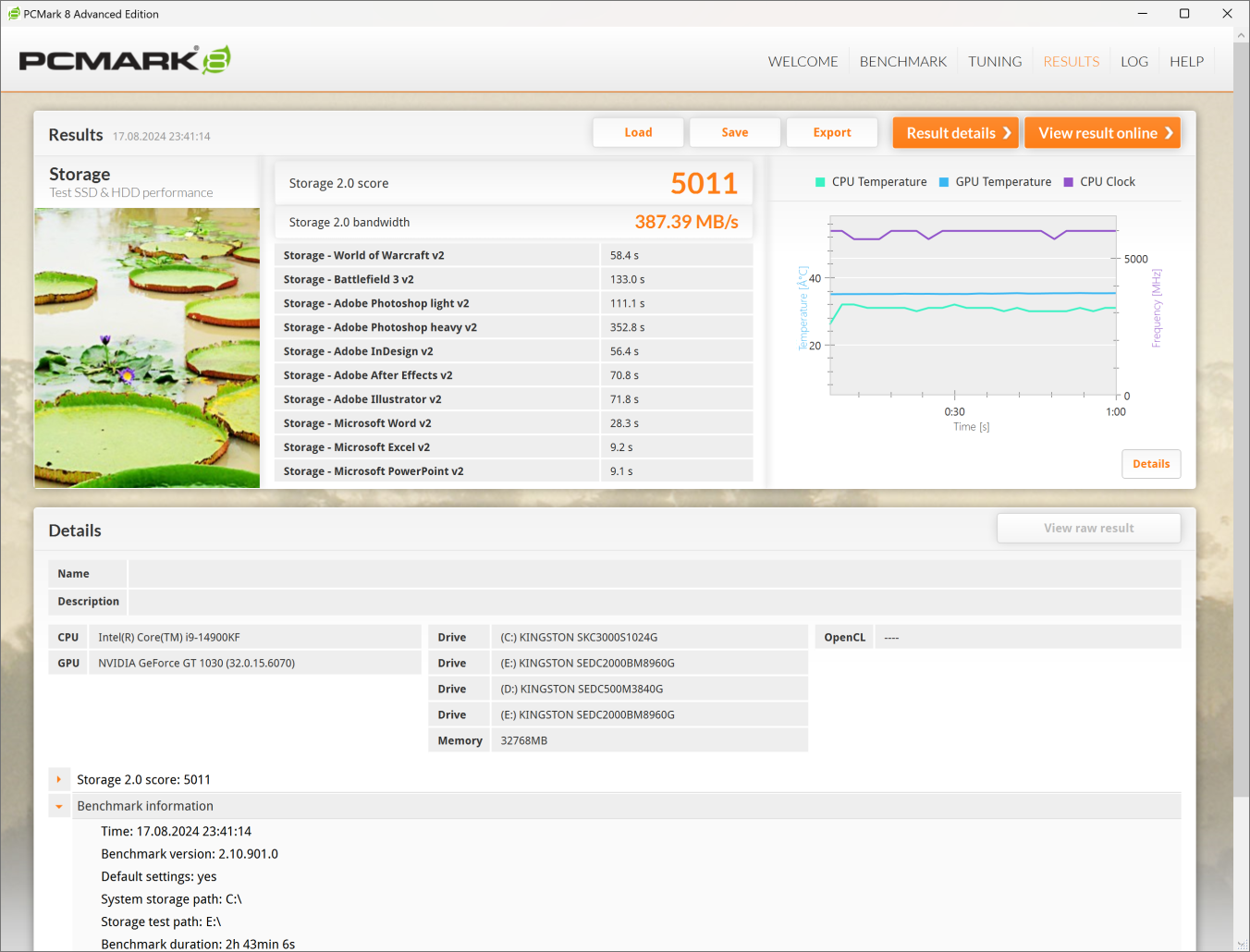This screenshot has width=1250, height=952.
Task: Click the results timestamp 17.08.2024 23:41:14
Action: click(162, 137)
